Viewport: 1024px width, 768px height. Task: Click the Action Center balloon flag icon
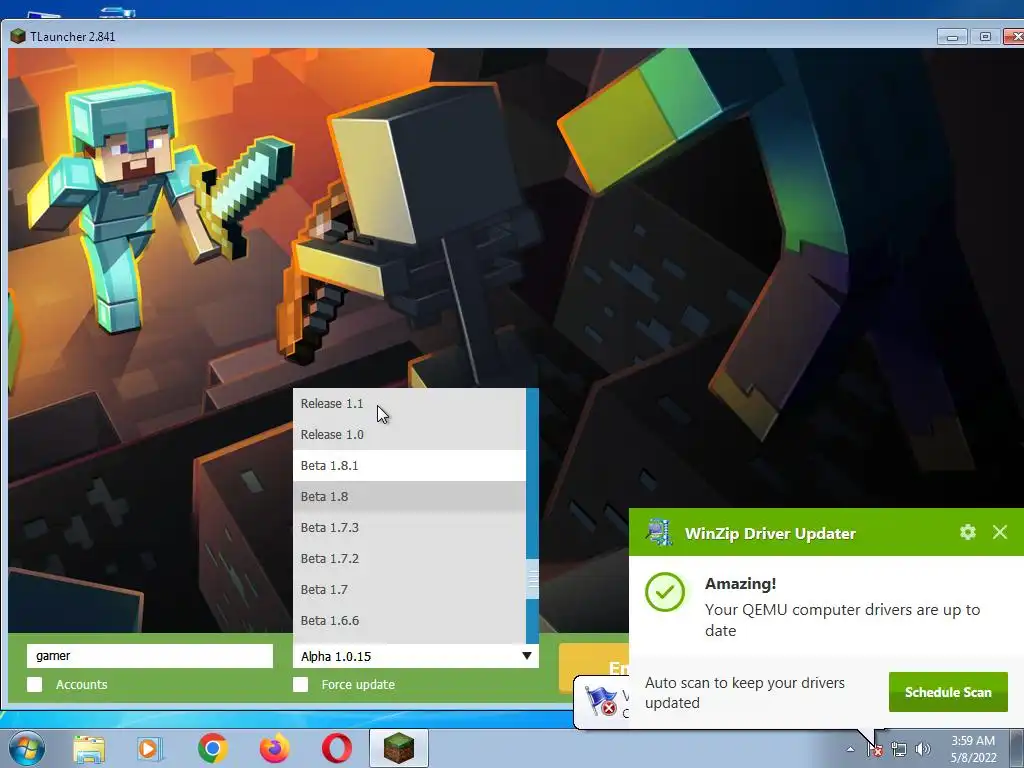600,701
